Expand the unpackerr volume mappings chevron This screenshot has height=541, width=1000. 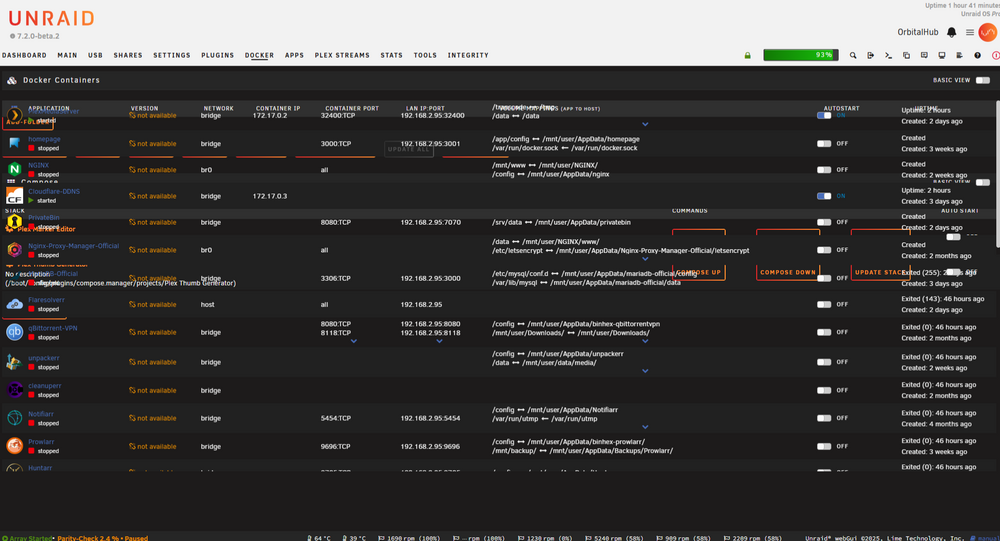coord(645,371)
